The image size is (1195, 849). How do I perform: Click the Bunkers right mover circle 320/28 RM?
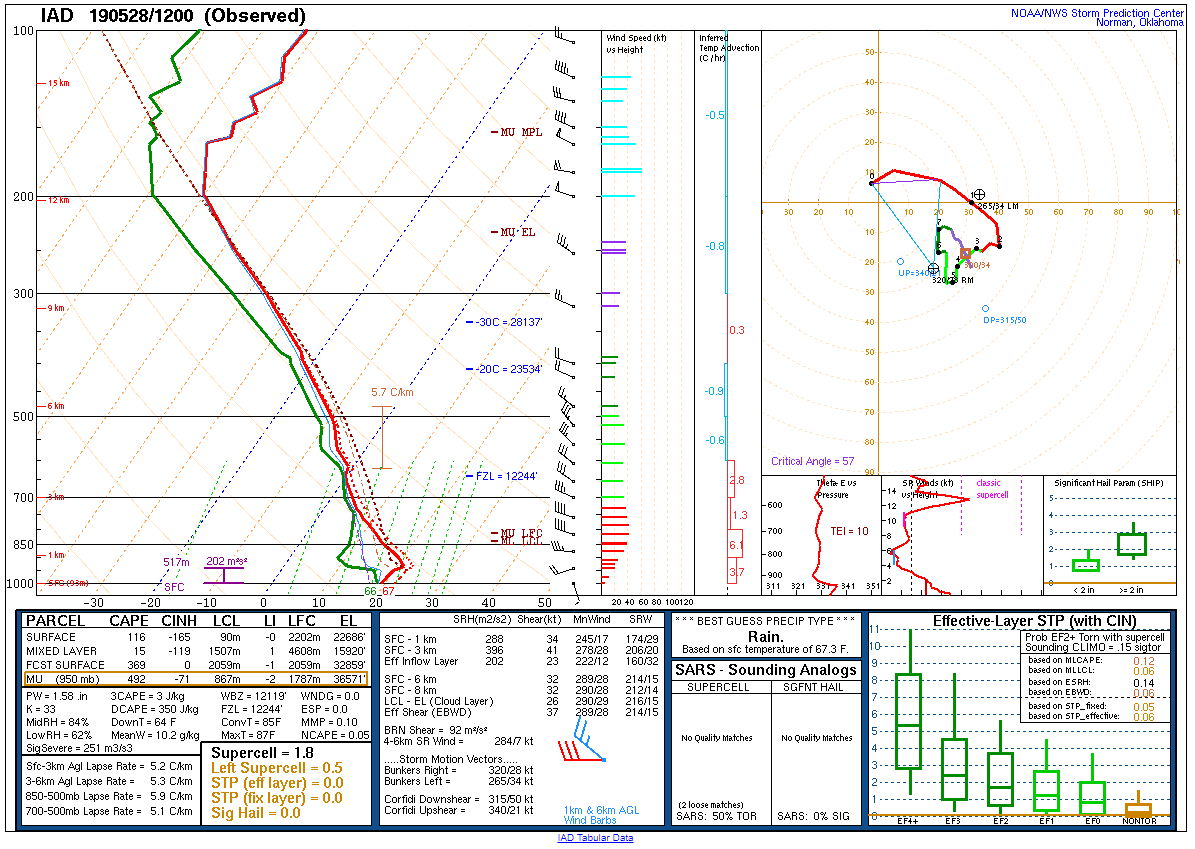click(933, 269)
